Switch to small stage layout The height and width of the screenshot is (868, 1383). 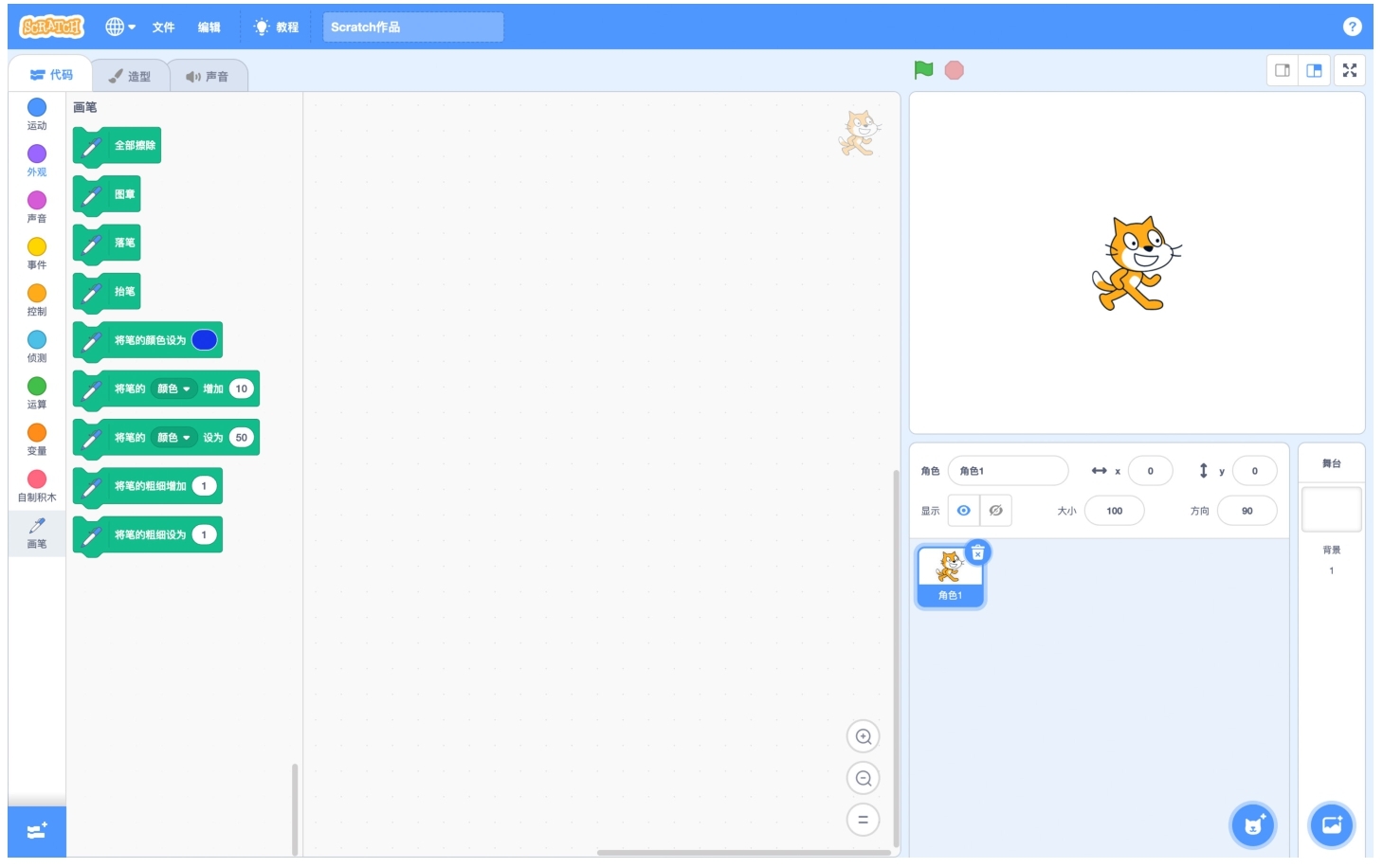pos(1283,70)
